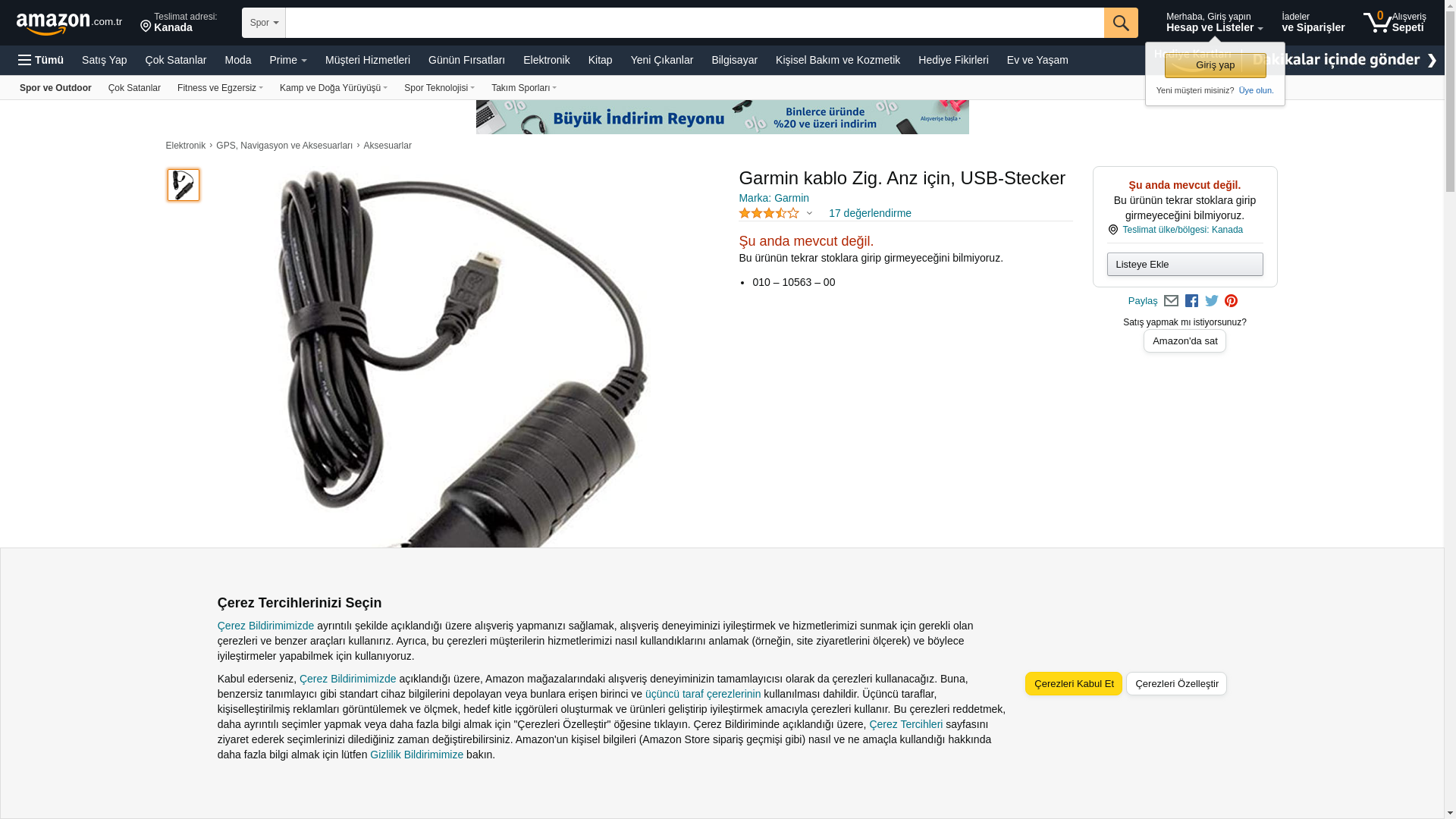Change delivery address location Kanada
This screenshot has height=819, width=1456.
(x=179, y=22)
